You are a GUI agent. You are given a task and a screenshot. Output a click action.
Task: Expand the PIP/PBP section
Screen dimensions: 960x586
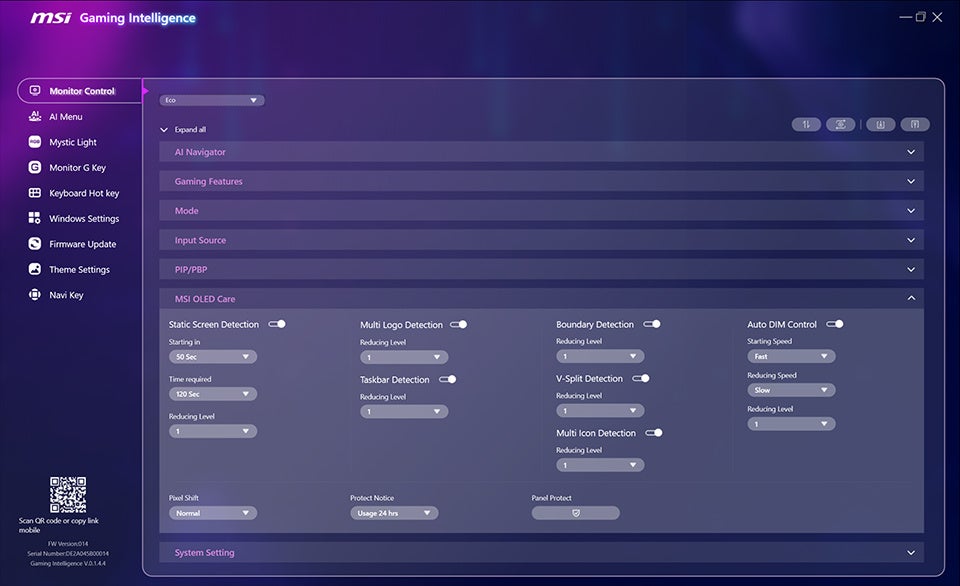pyautogui.click(x=541, y=269)
